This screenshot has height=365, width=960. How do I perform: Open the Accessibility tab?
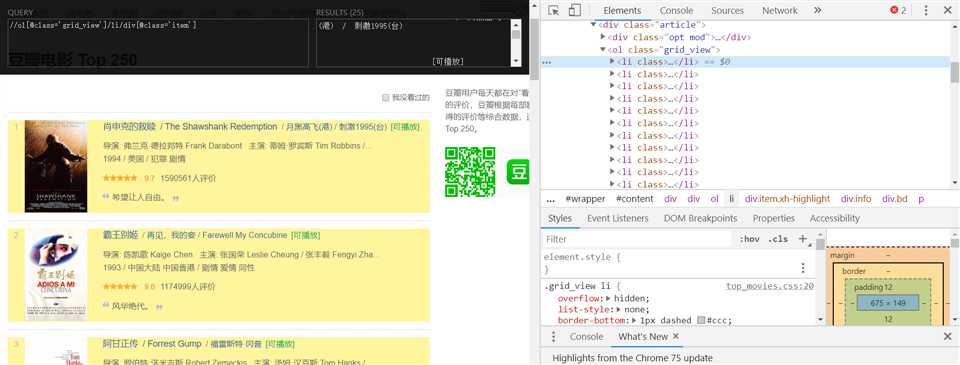[x=834, y=218]
